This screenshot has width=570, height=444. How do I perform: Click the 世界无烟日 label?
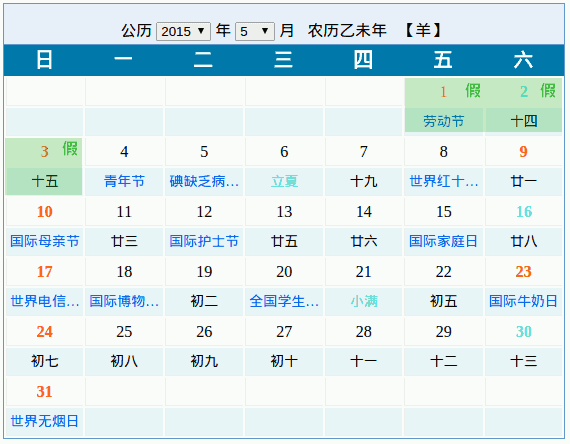click(45, 421)
